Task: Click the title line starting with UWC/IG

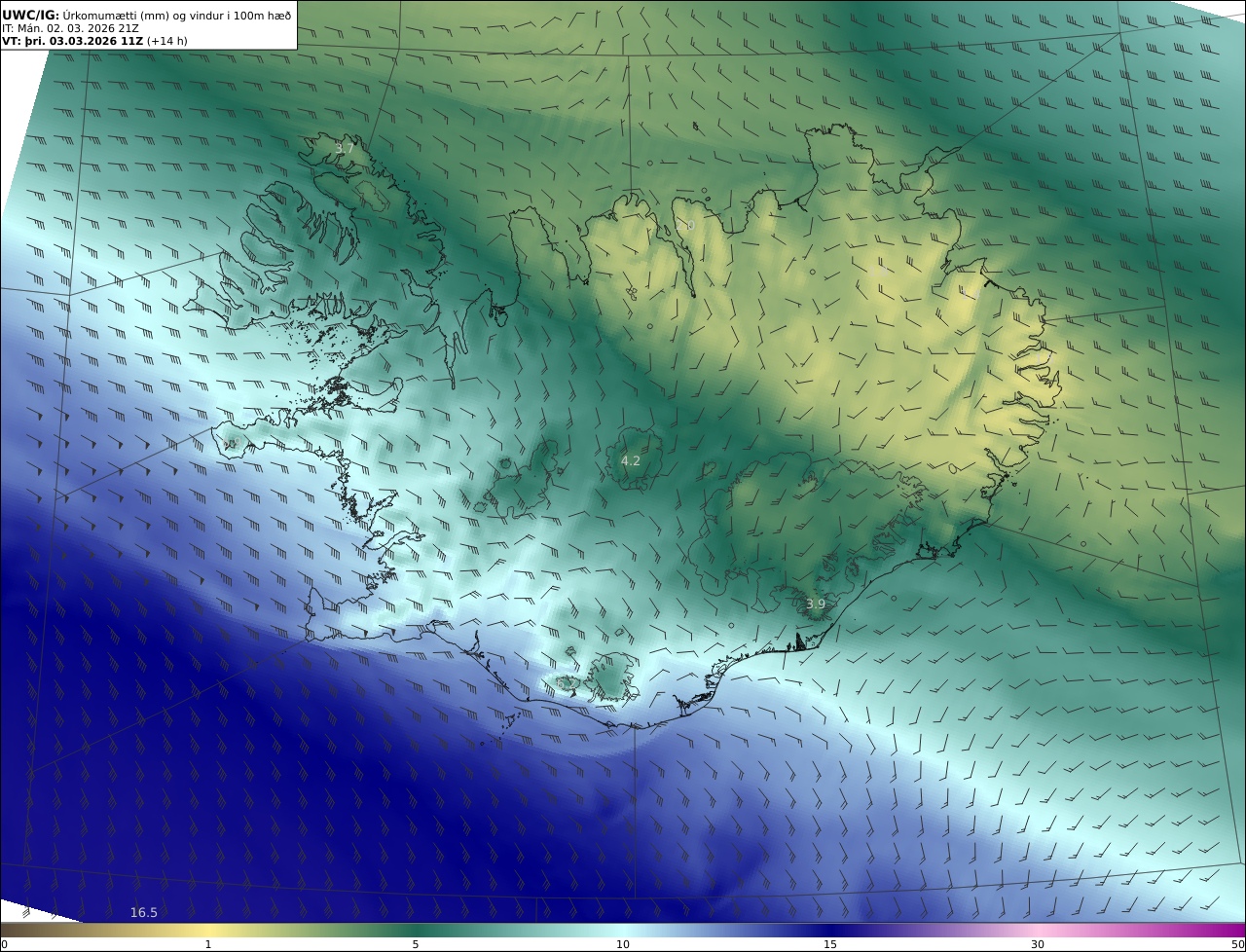Action: tap(146, 15)
